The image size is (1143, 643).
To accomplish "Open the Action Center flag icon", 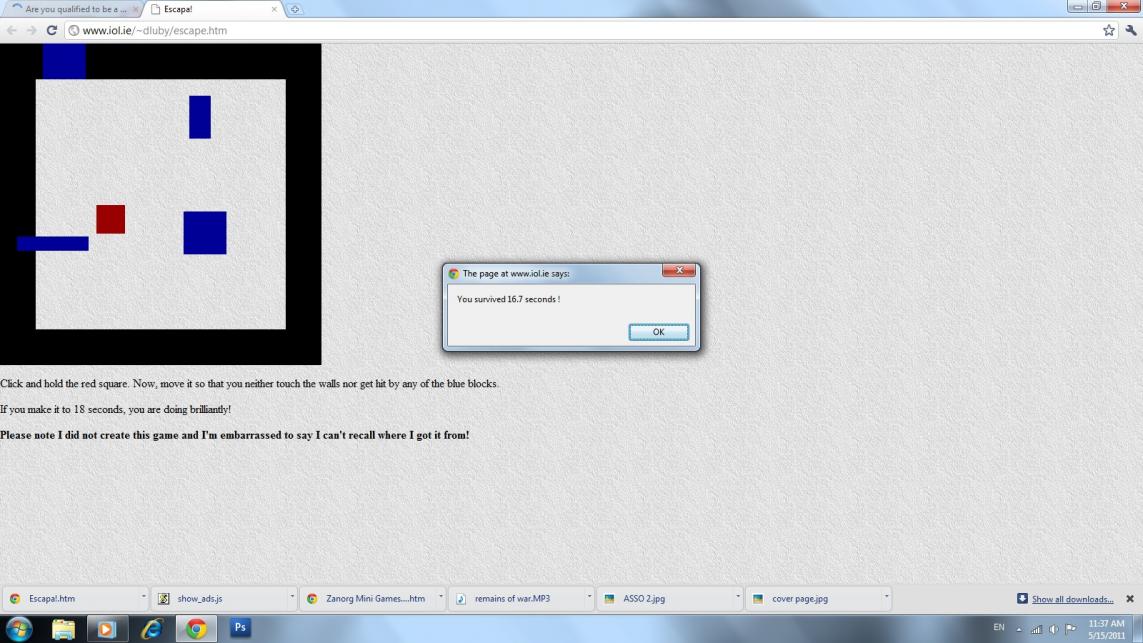I will click(x=1070, y=628).
